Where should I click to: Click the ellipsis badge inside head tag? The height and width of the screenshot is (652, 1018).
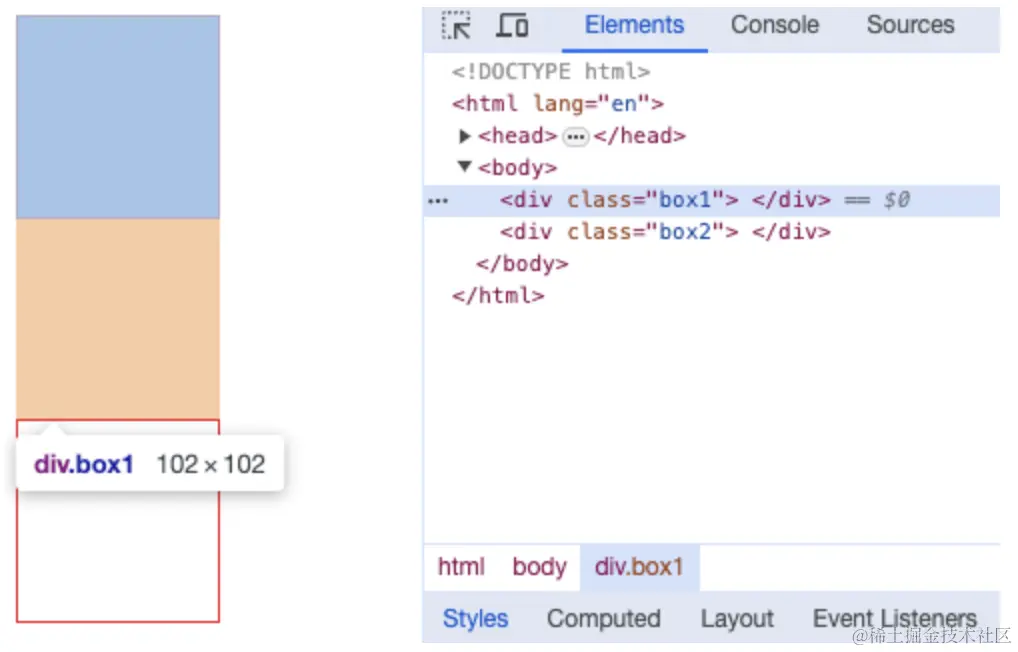[575, 137]
